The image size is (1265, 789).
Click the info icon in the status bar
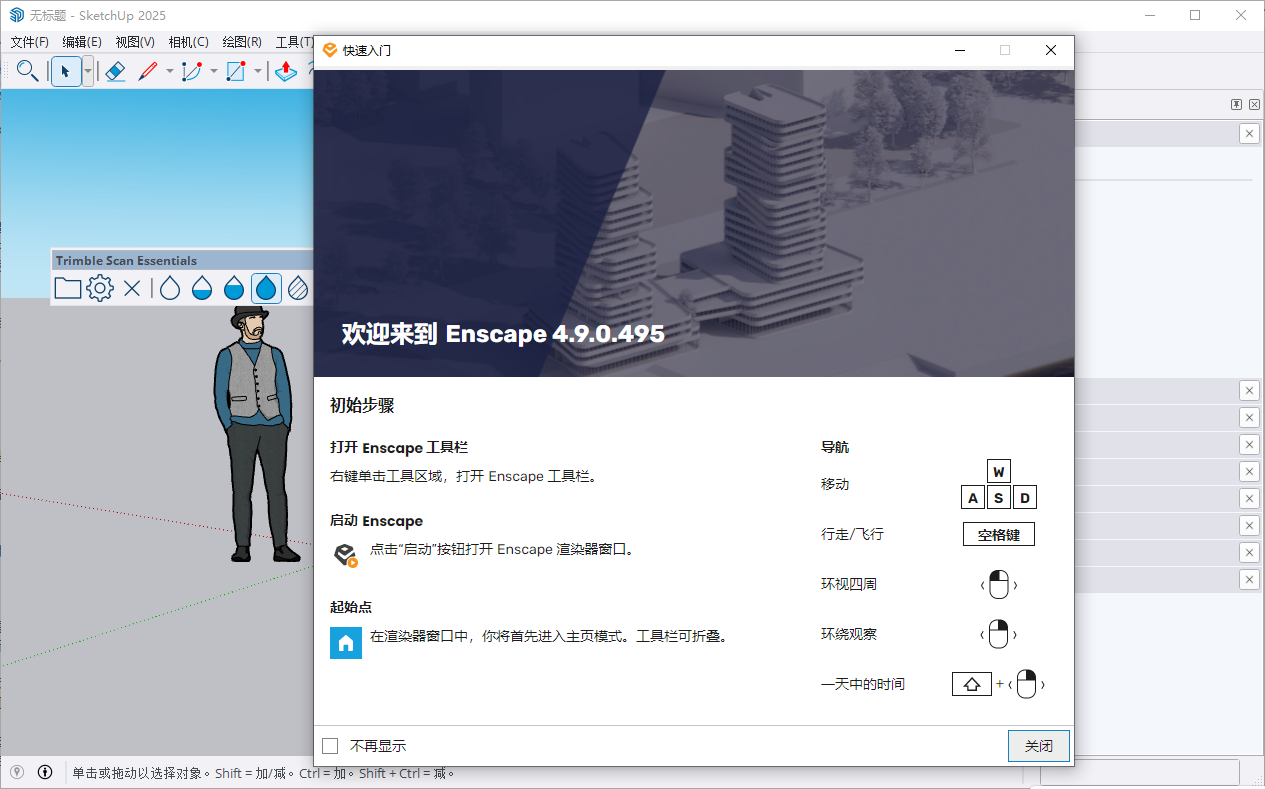(x=45, y=771)
